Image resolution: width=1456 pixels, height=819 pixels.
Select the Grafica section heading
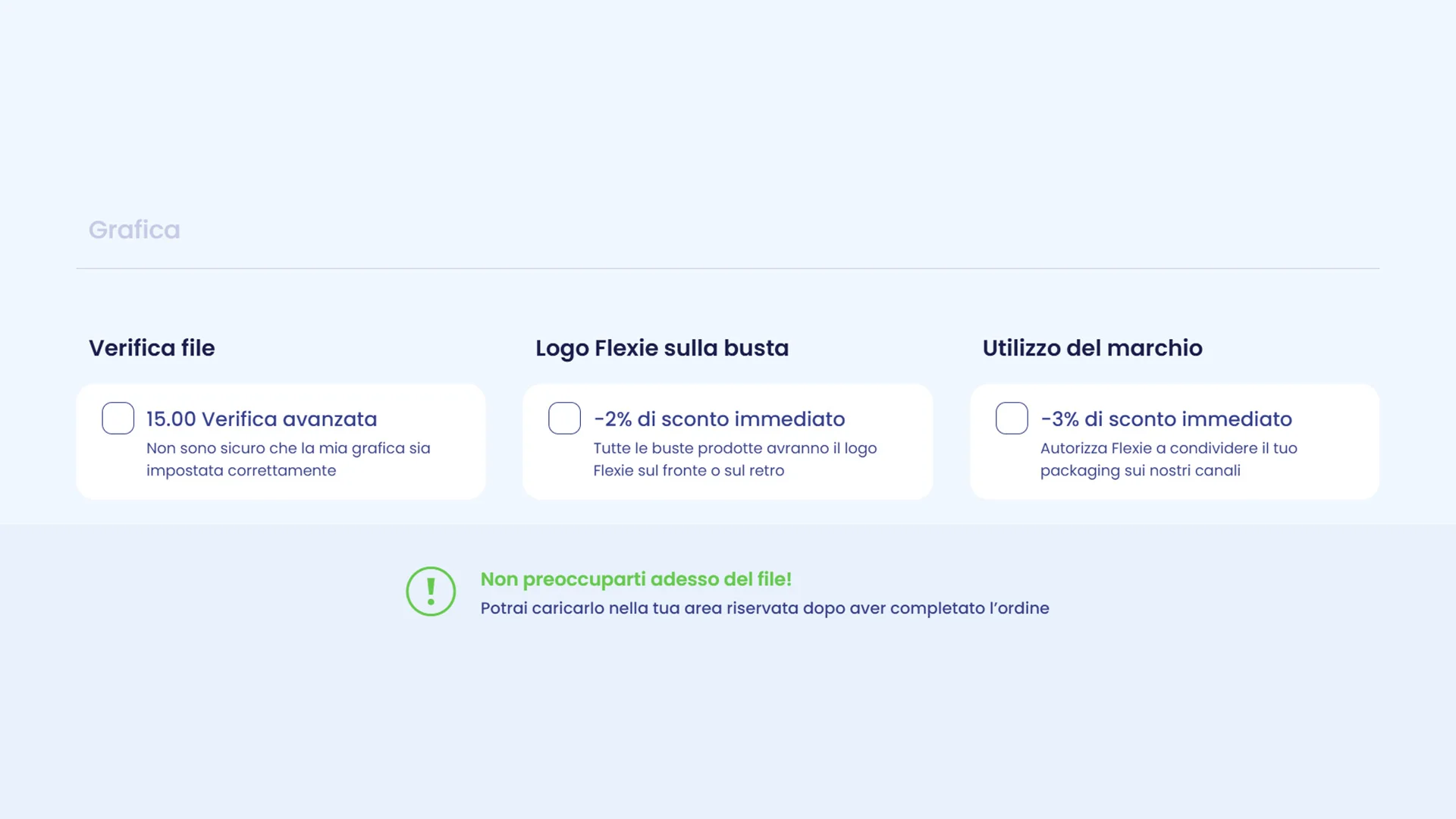click(x=134, y=229)
